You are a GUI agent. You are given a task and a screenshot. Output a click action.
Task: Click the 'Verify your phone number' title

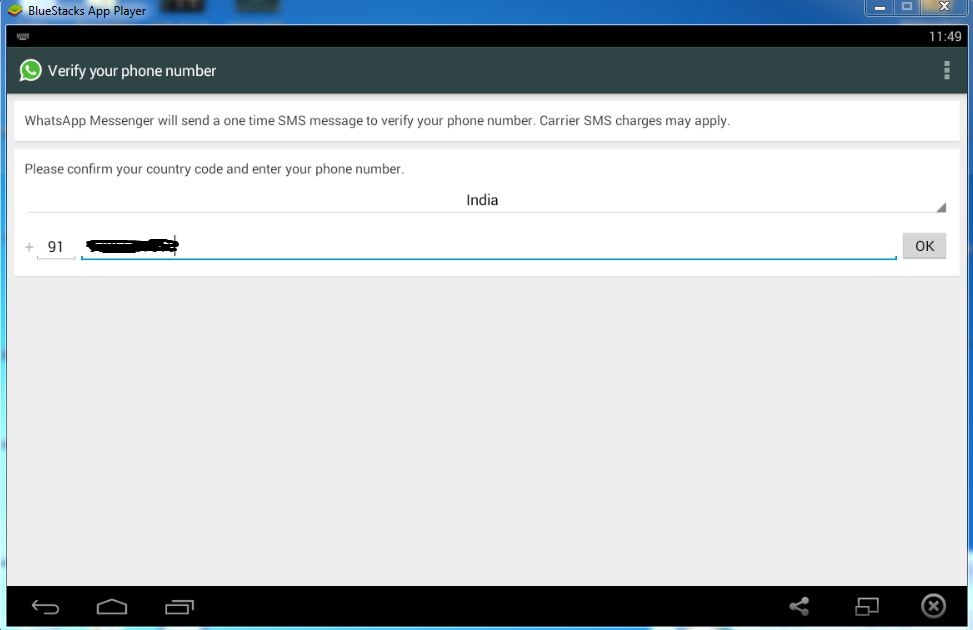pyautogui.click(x=132, y=71)
